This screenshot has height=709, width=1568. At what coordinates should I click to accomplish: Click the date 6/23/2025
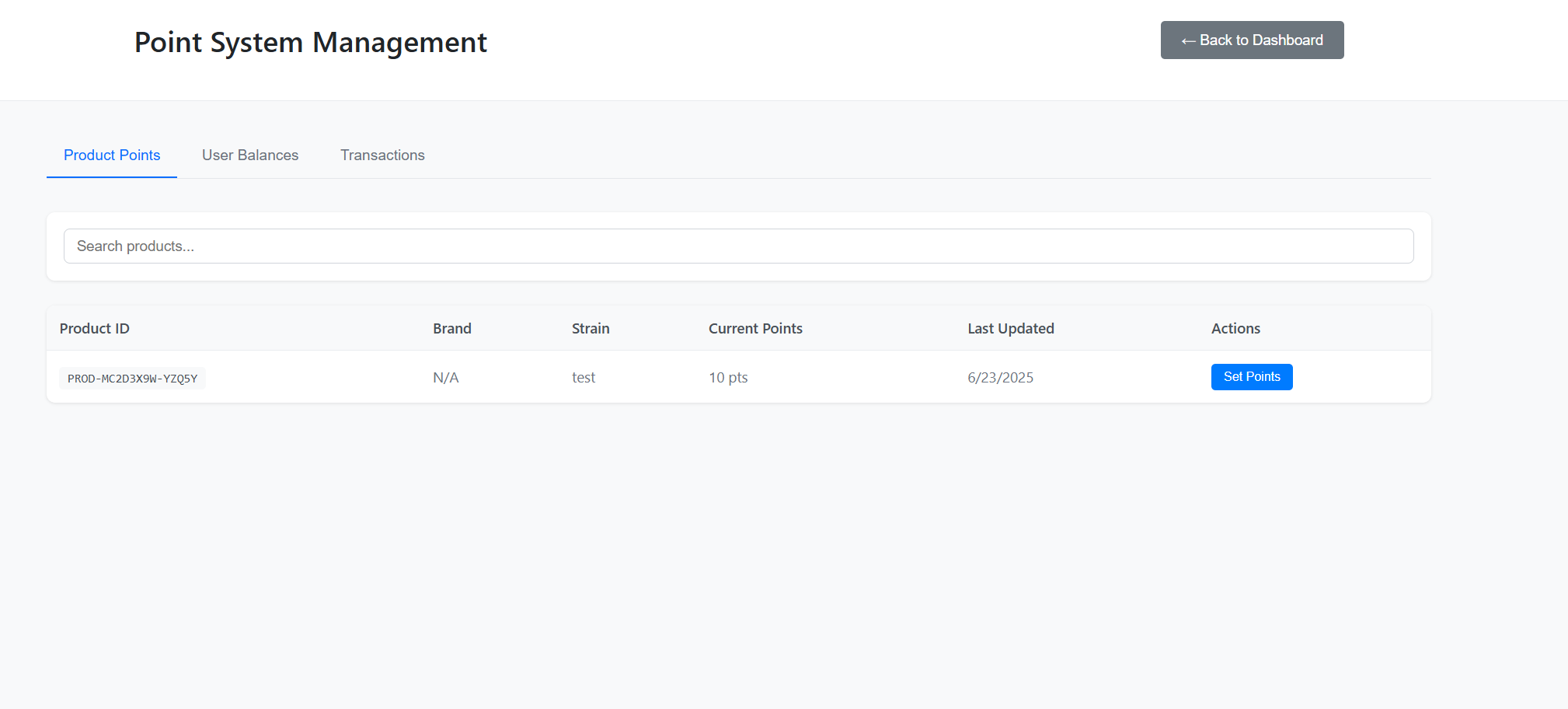(x=1001, y=378)
